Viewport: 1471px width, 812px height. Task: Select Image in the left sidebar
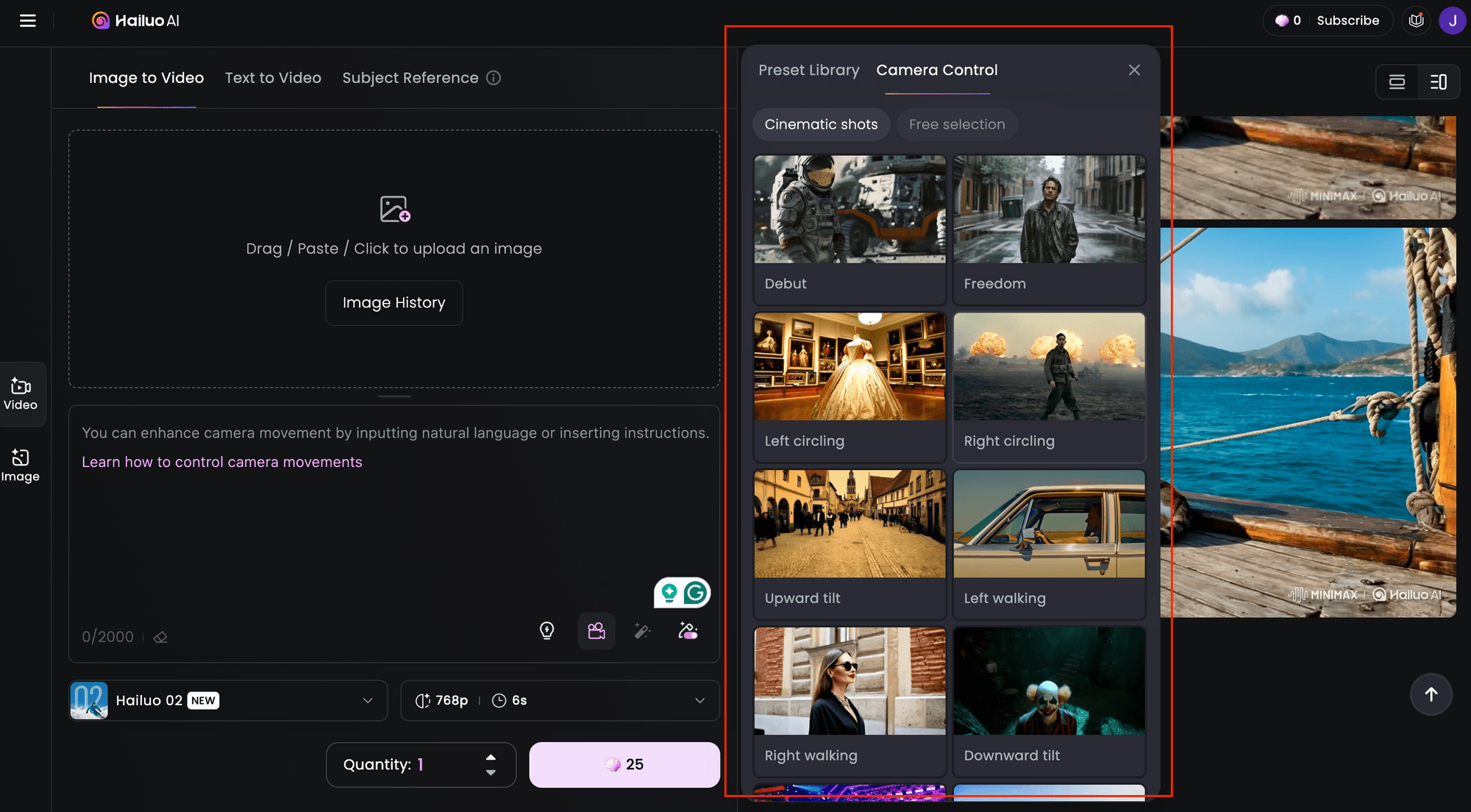click(21, 466)
